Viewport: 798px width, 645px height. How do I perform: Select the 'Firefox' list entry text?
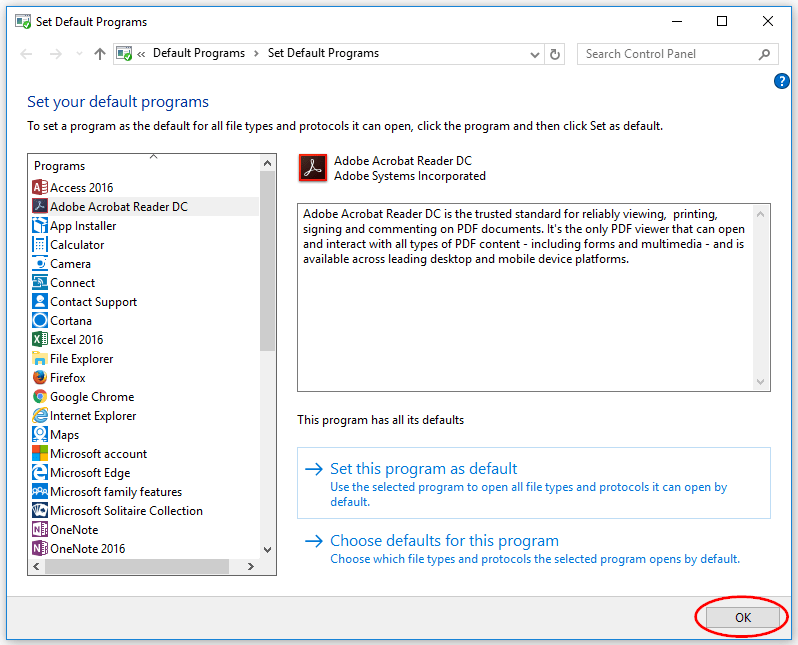click(x=68, y=378)
